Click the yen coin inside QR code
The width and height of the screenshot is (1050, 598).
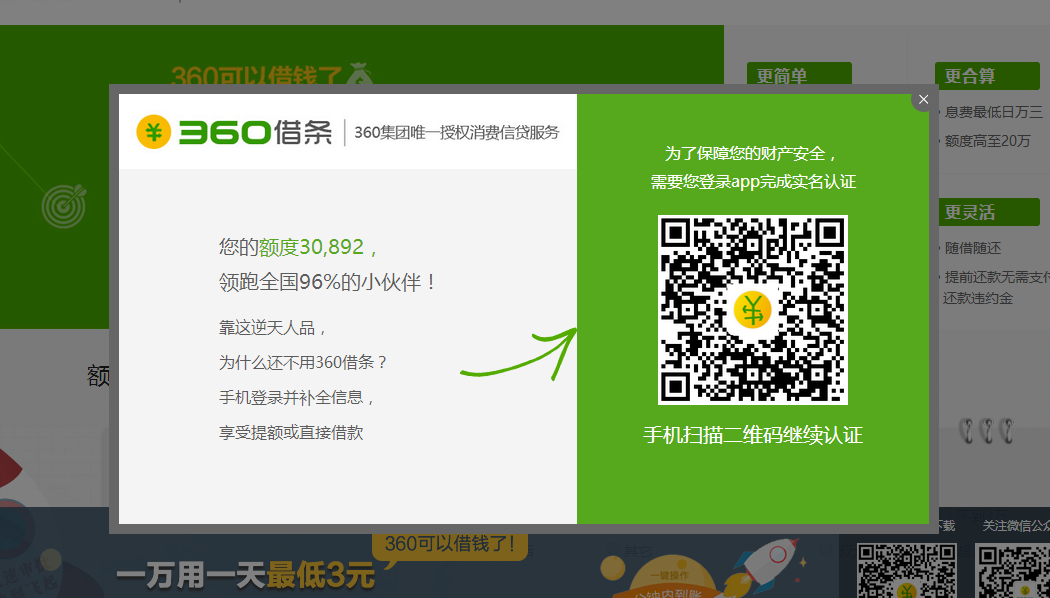coord(753,310)
